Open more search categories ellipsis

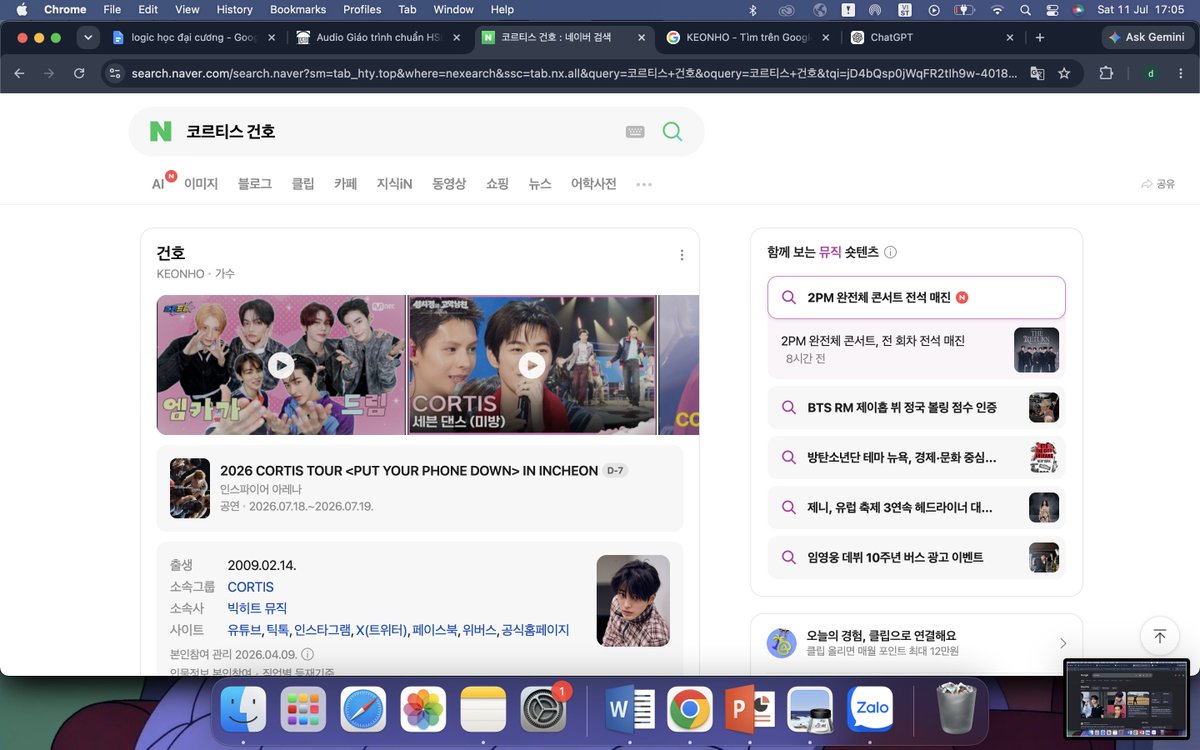(x=644, y=184)
